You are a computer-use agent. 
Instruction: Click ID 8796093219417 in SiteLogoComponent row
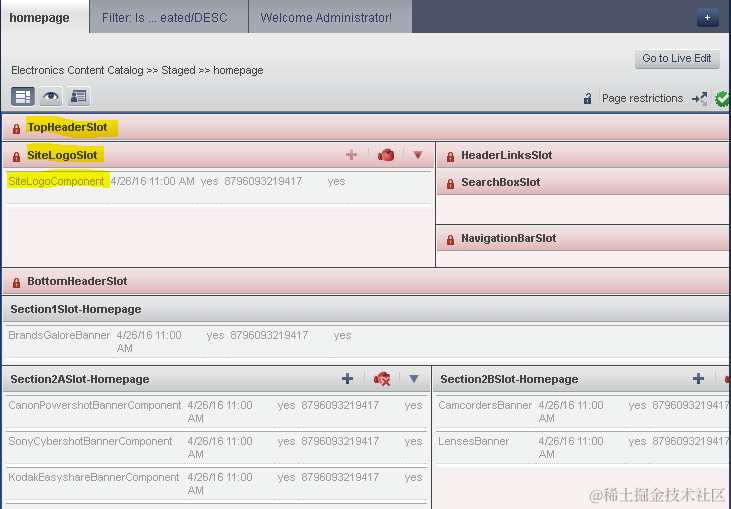pyautogui.click(x=263, y=181)
